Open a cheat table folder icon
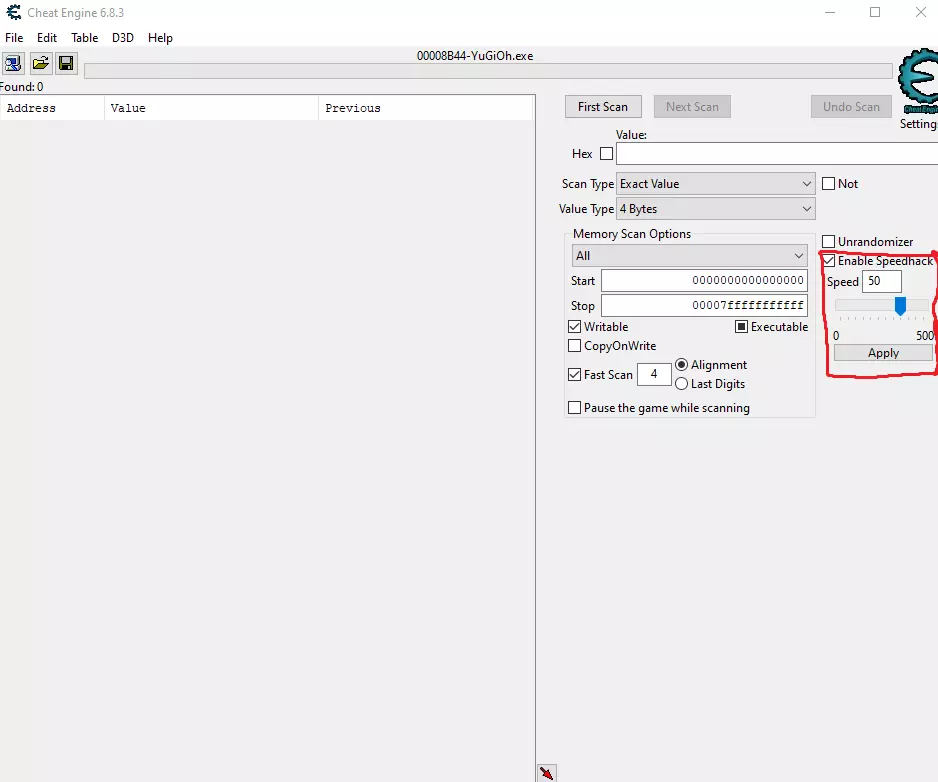This screenshot has height=782, width=938. (40, 63)
